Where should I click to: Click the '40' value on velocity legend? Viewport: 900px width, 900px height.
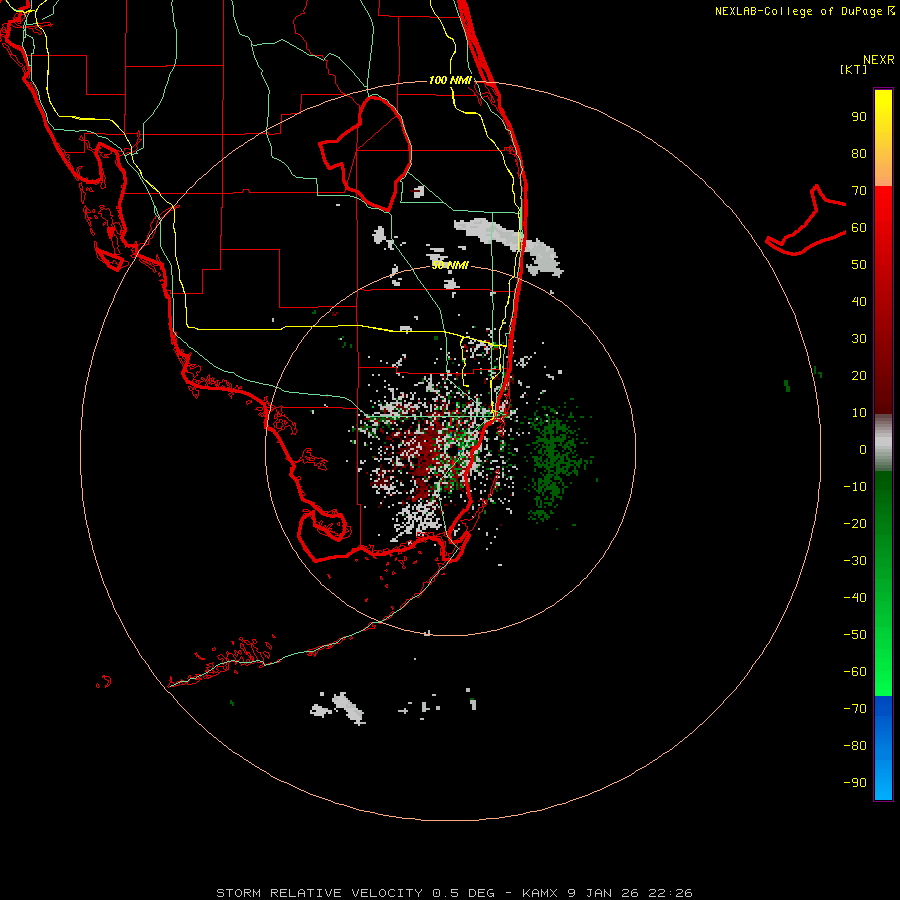[859, 302]
